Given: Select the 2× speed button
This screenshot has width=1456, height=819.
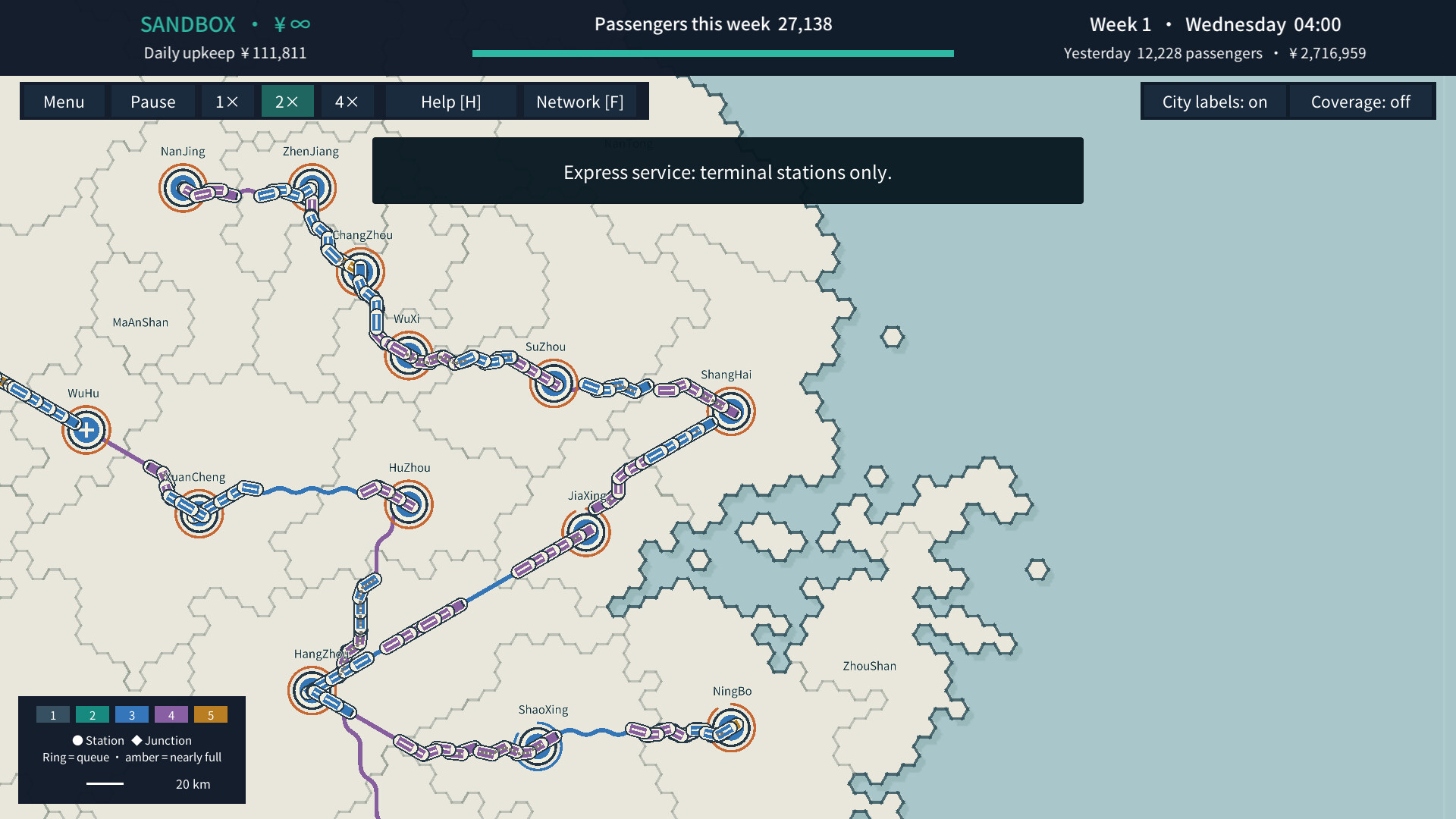Looking at the screenshot, I should pos(287,102).
